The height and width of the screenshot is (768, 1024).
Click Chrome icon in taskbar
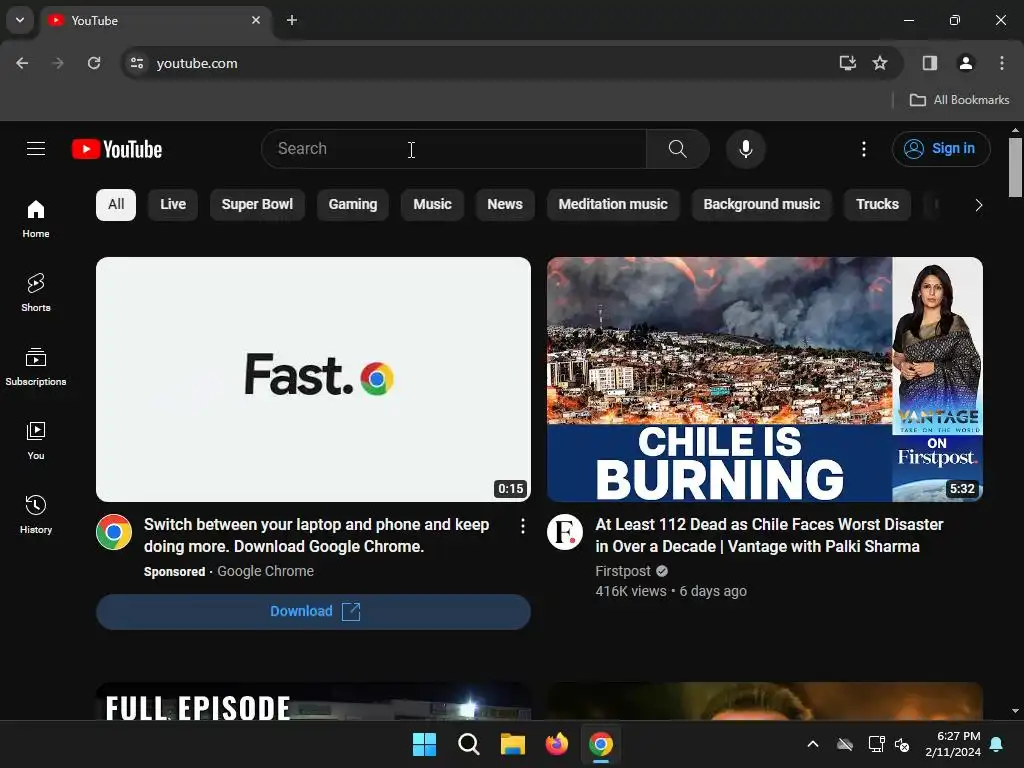pos(601,744)
